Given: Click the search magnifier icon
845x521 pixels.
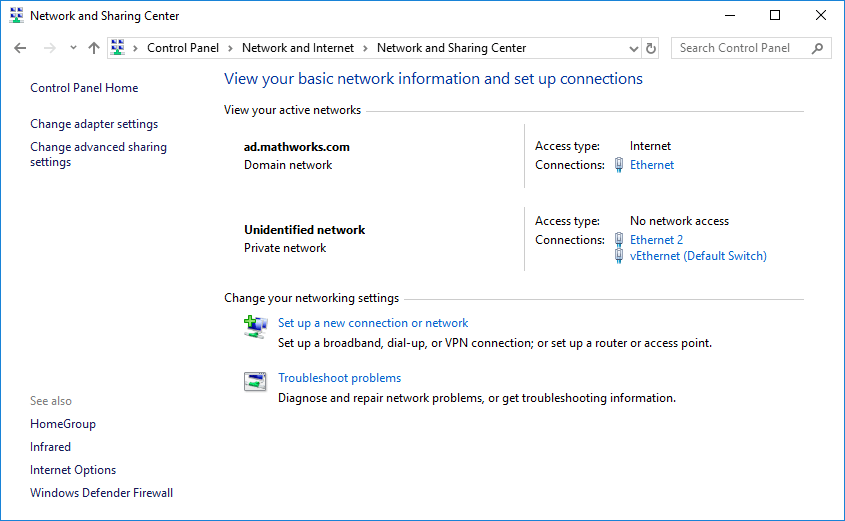Looking at the screenshot, I should (818, 48).
